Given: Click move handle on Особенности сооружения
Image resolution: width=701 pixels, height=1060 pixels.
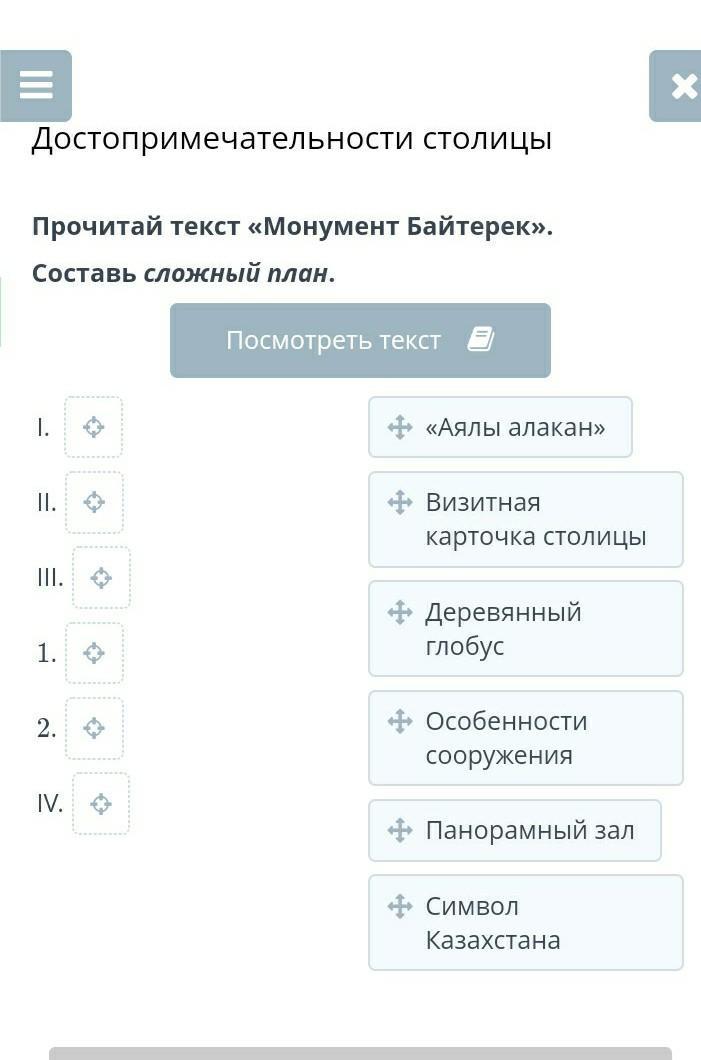Looking at the screenshot, I should pos(400,721).
